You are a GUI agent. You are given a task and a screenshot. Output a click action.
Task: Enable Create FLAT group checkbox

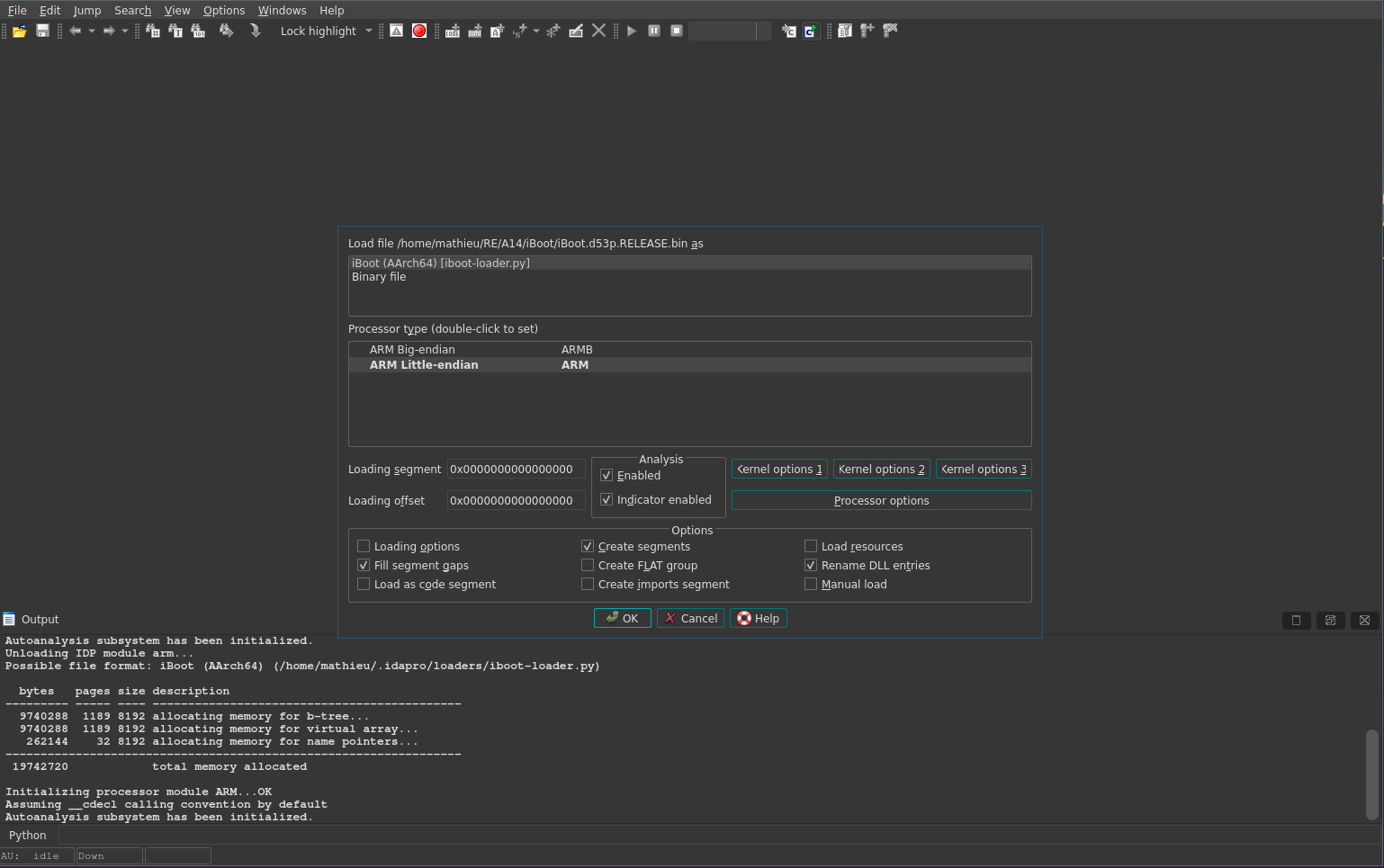(x=588, y=565)
